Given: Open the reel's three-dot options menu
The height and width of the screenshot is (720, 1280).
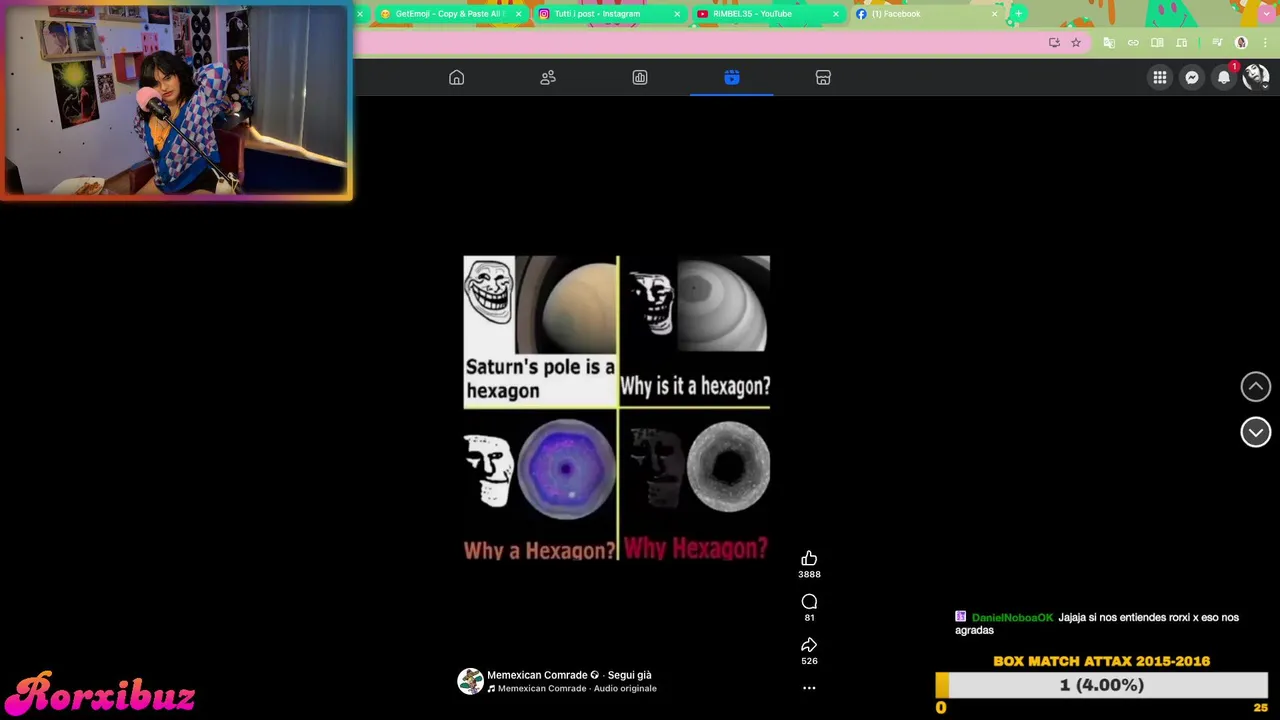Looking at the screenshot, I should tap(809, 688).
